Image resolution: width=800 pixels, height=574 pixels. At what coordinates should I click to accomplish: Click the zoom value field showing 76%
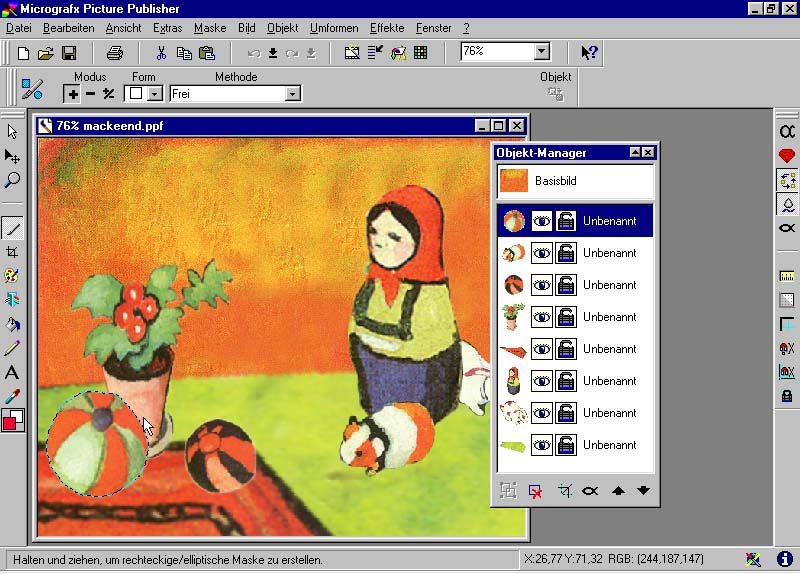click(x=497, y=51)
